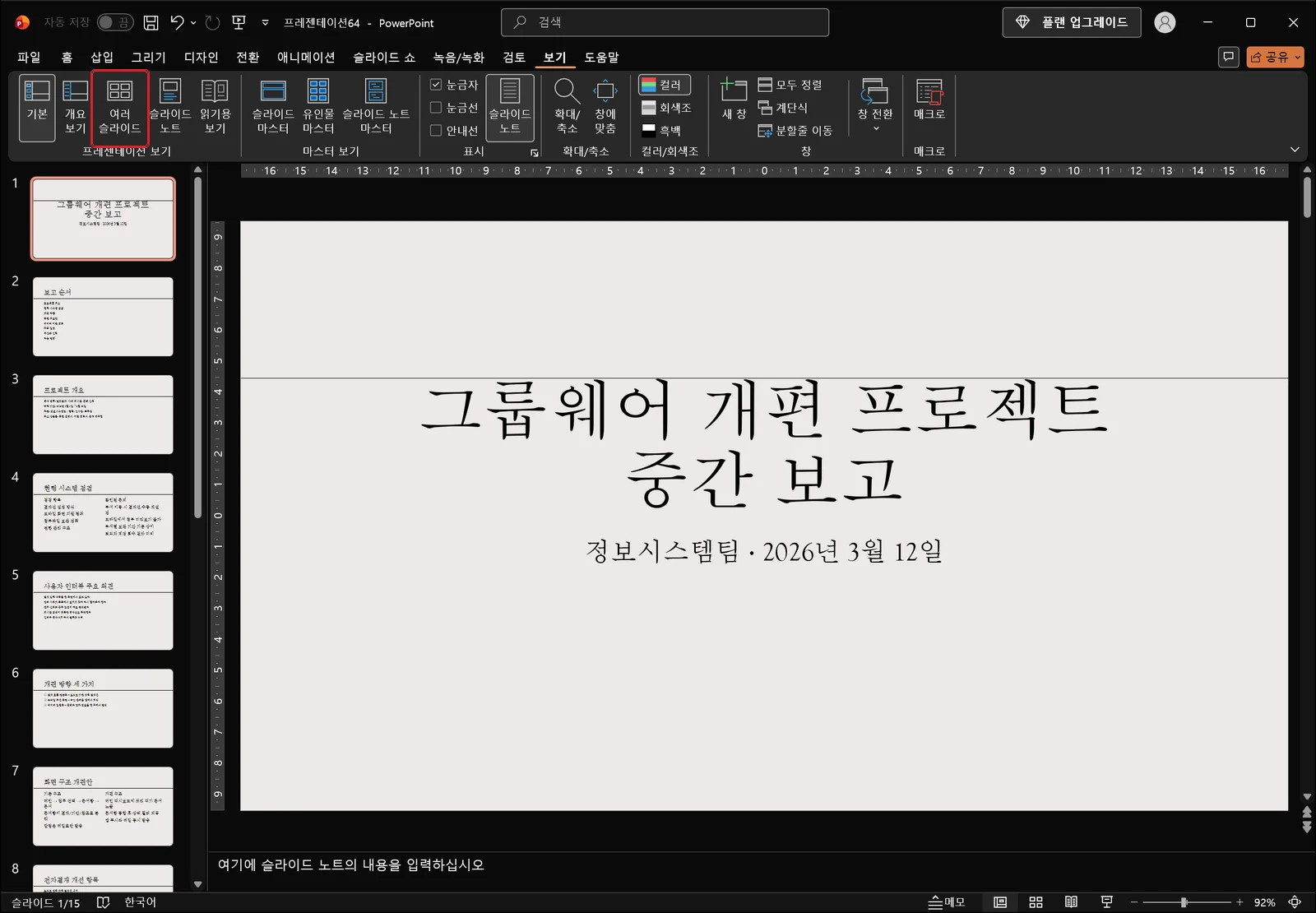The height and width of the screenshot is (913, 1316).
Task: Click 계단식 cascade windows
Action: pyautogui.click(x=783, y=108)
